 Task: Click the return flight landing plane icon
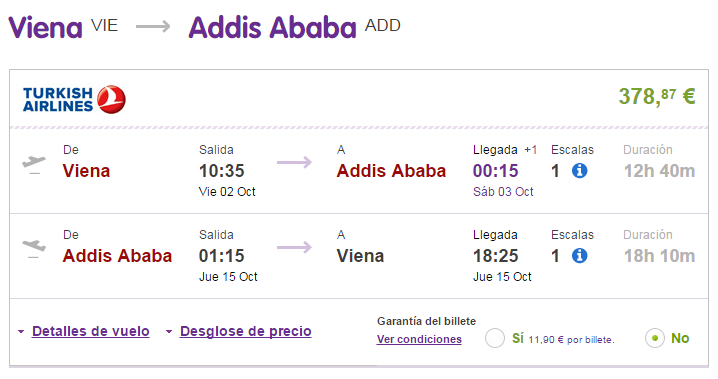pos(34,249)
